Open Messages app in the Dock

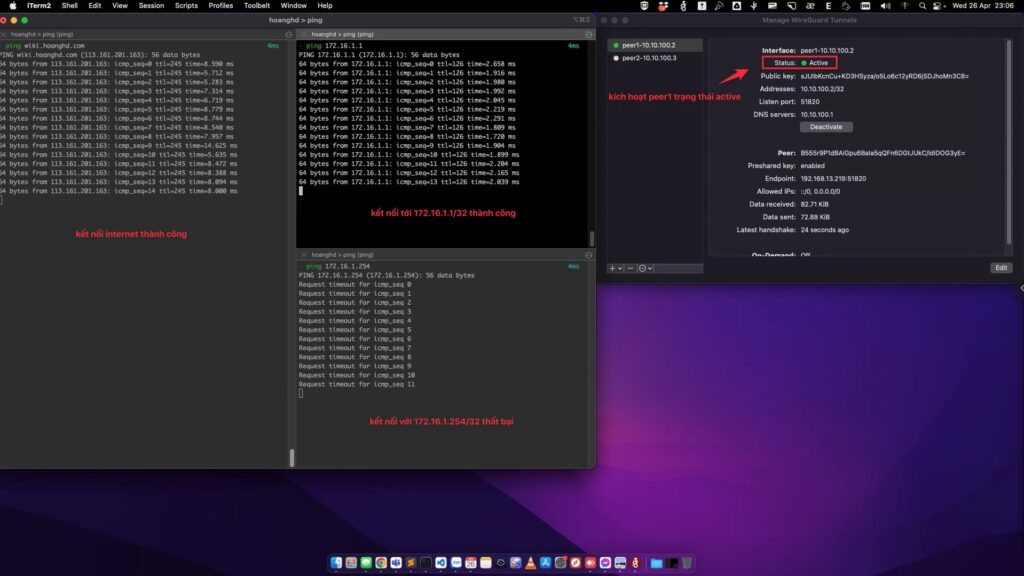point(366,563)
